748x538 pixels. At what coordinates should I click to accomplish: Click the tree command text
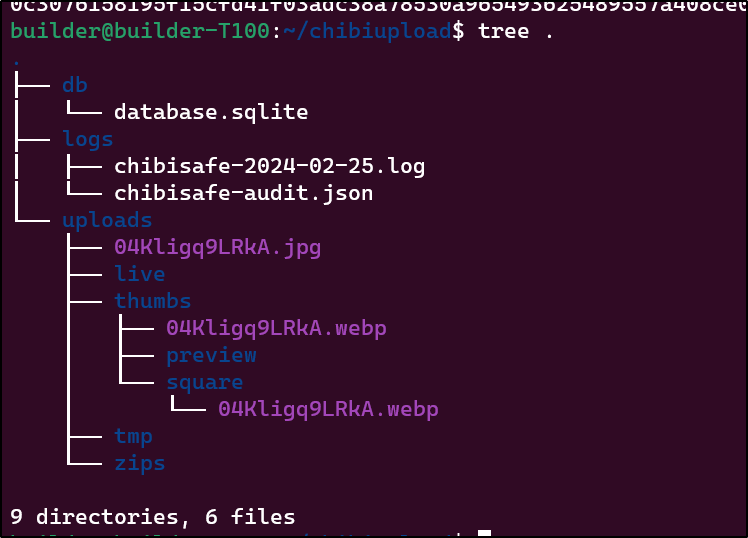coord(503,31)
